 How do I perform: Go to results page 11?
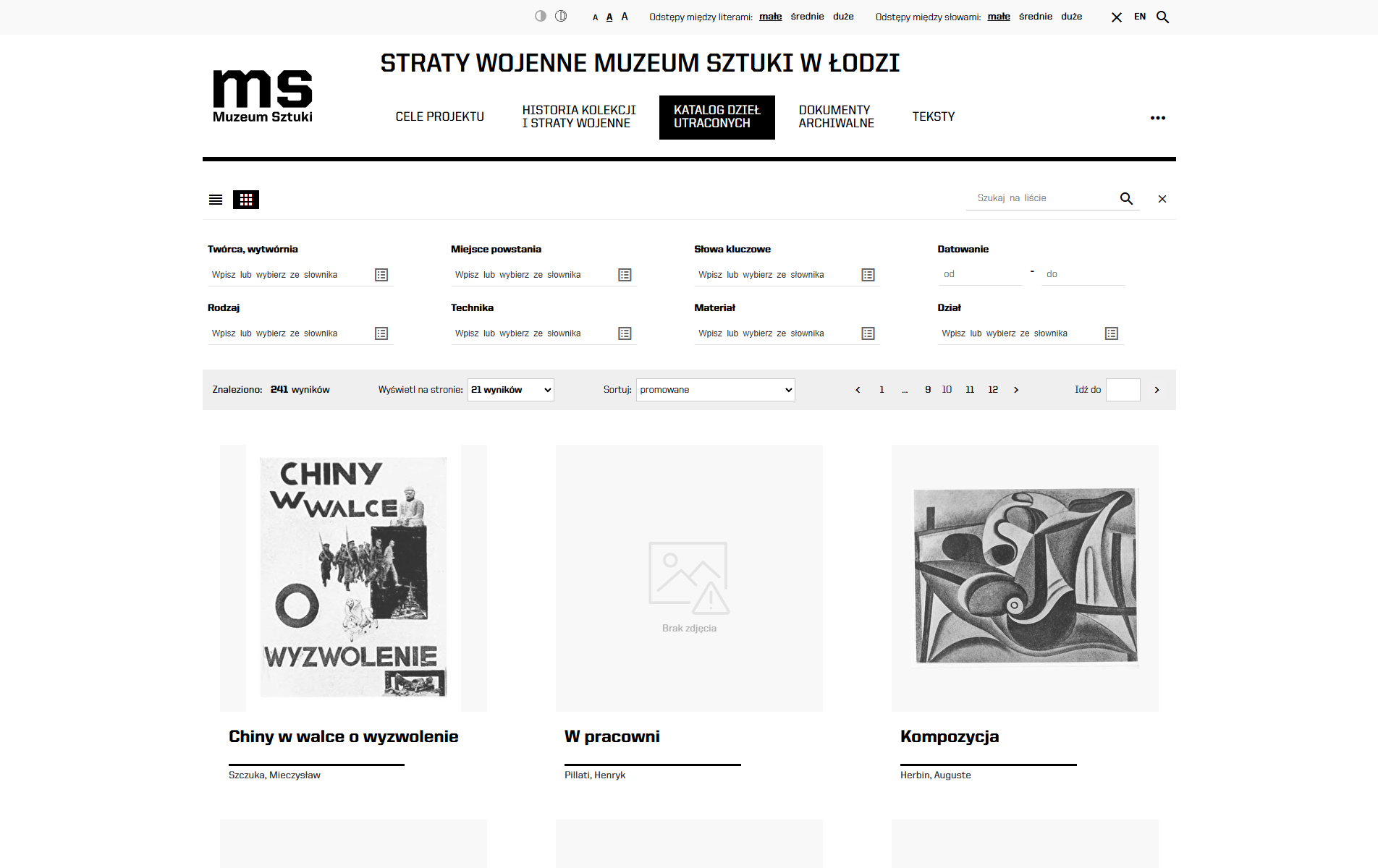tap(970, 390)
